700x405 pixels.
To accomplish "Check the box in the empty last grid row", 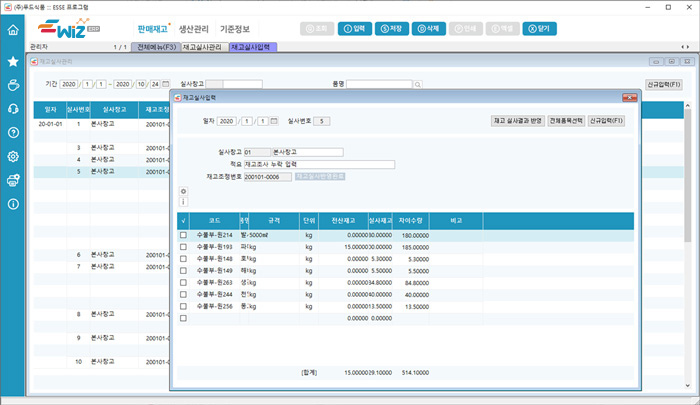I will tap(183, 318).
